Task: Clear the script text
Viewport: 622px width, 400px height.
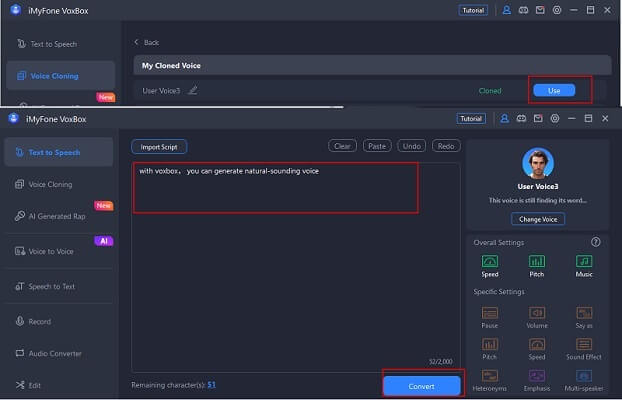Action: pos(342,146)
